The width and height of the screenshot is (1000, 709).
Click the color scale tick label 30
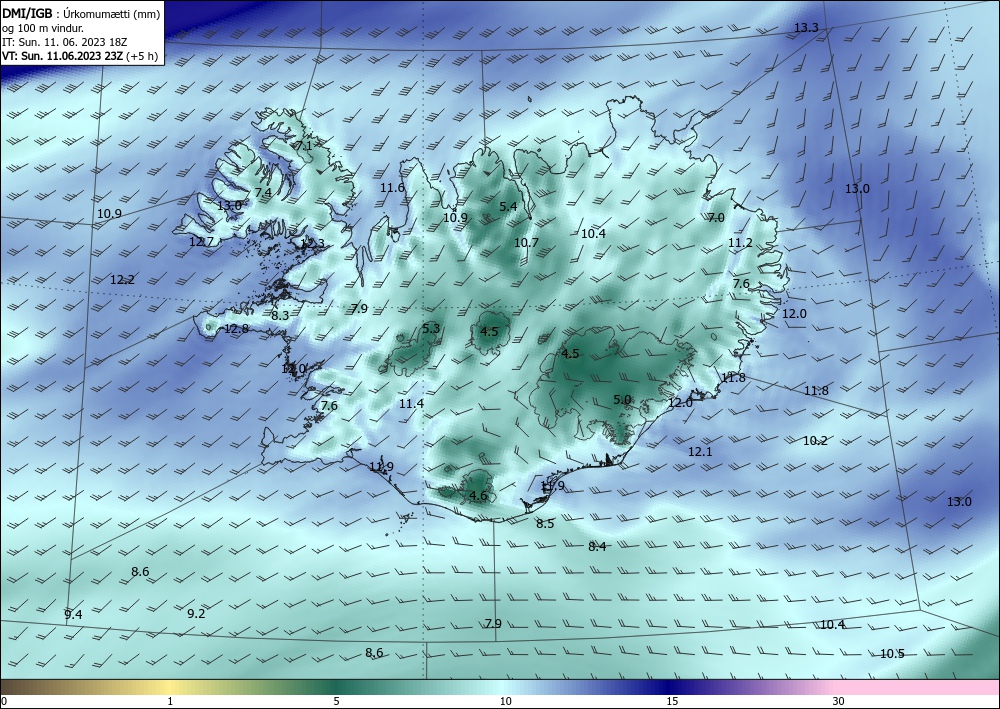(839, 701)
